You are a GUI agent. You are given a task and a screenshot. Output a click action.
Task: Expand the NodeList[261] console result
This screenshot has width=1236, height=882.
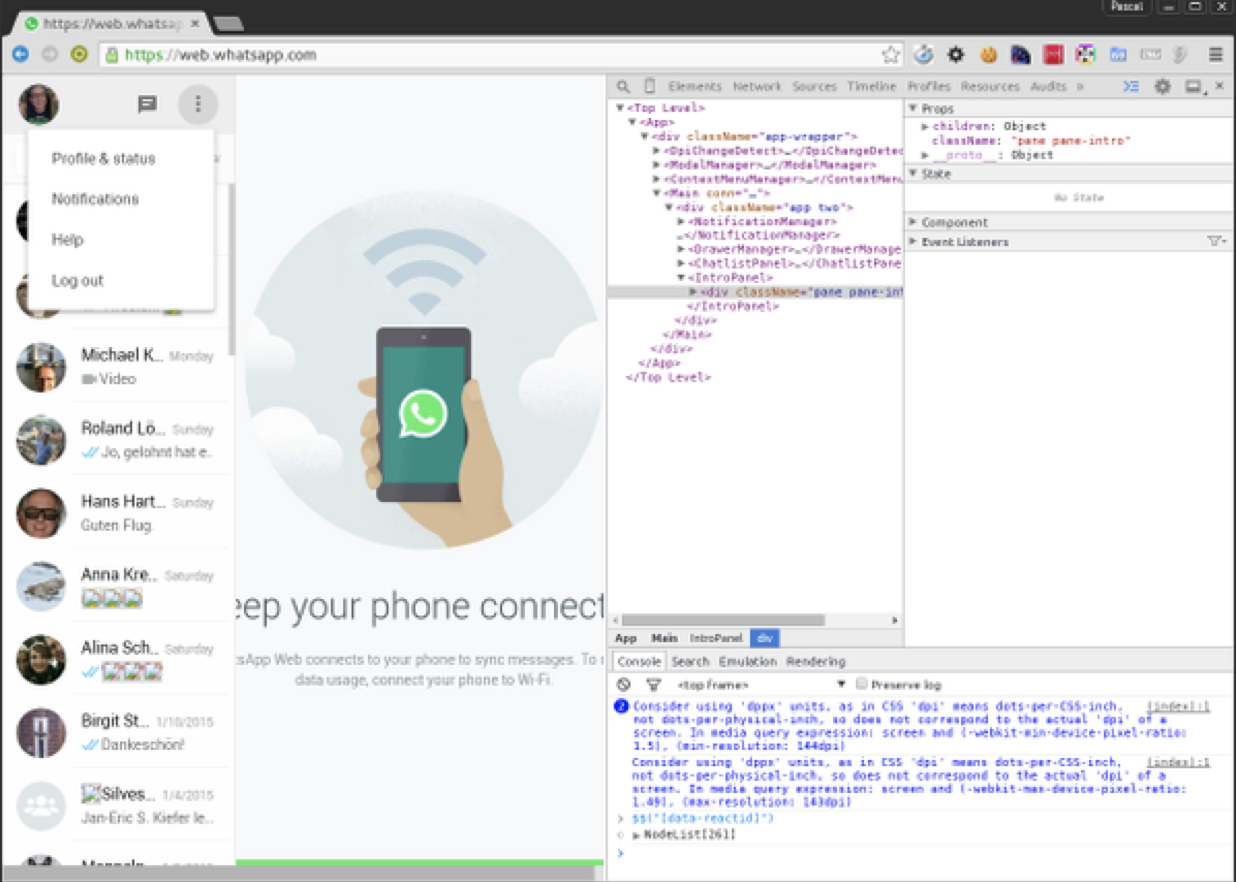pyautogui.click(x=636, y=835)
